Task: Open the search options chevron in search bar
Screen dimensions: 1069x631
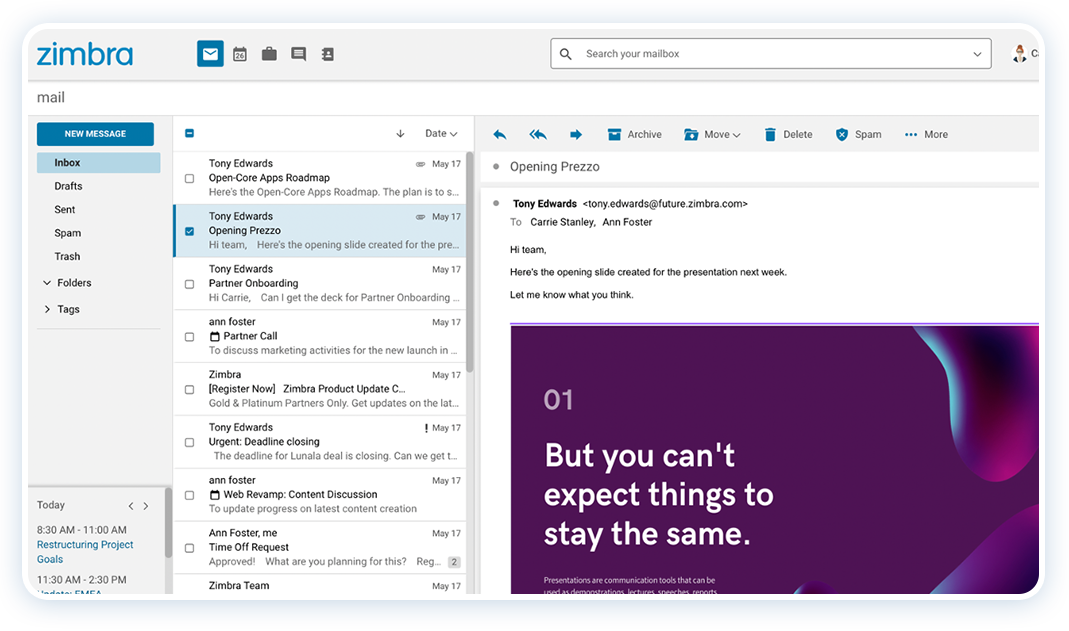Action: pyautogui.click(x=977, y=53)
